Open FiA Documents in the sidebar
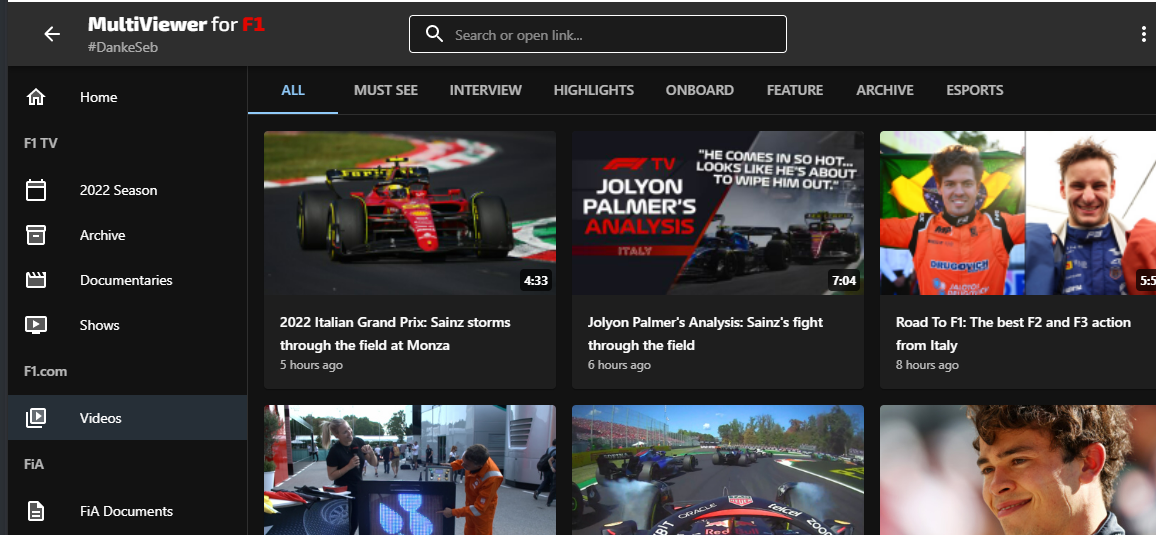The height and width of the screenshot is (535, 1156). tap(128, 511)
